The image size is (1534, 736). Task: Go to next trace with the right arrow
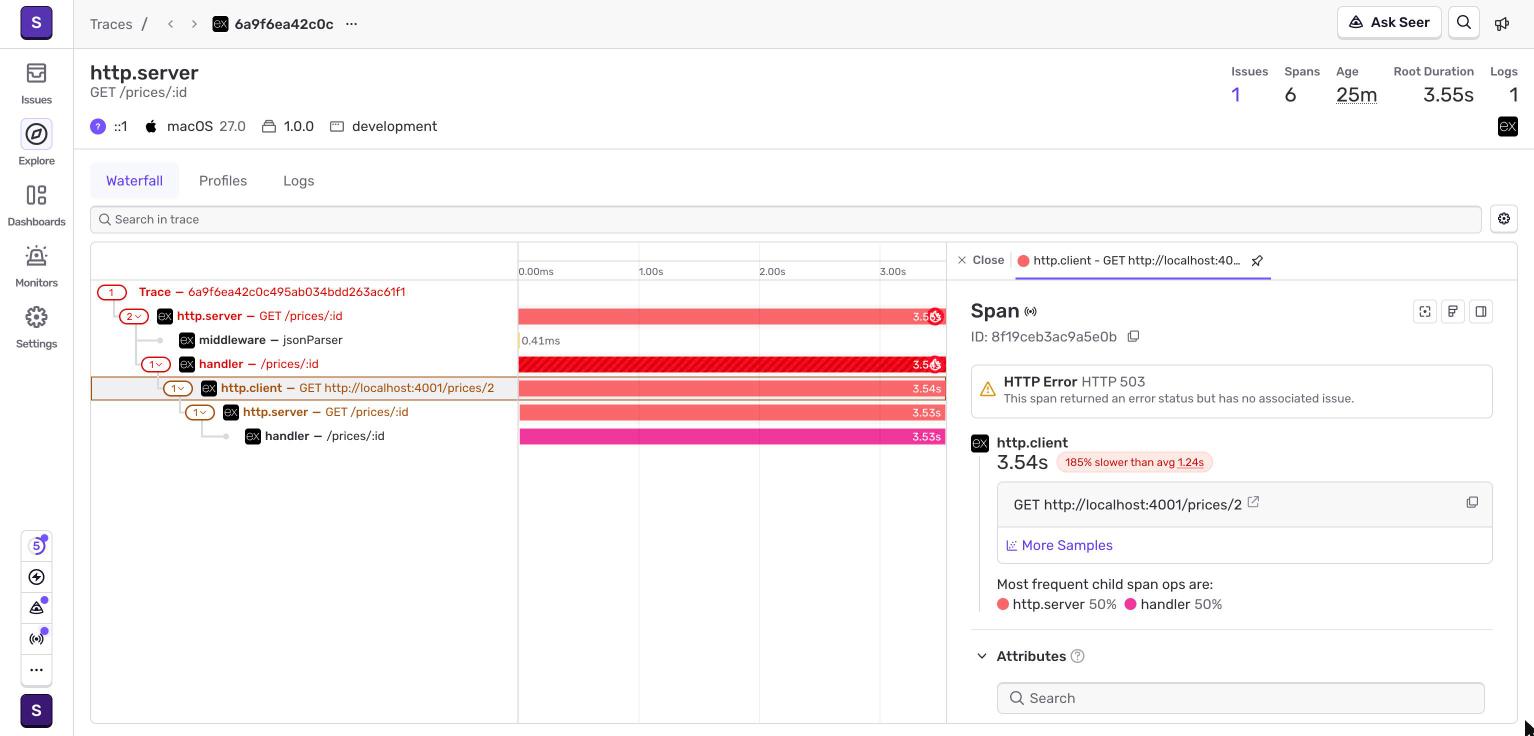coord(194,24)
